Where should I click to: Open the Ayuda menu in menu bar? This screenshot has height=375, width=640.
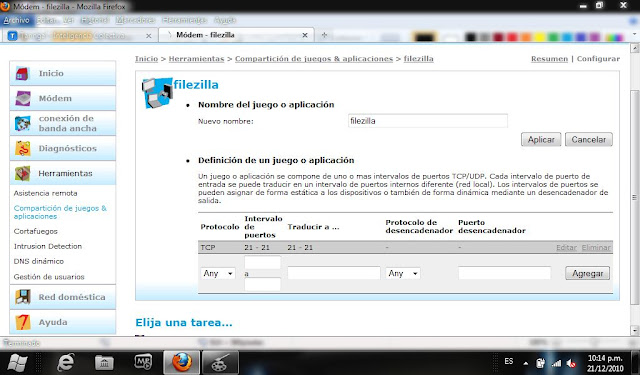click(225, 20)
